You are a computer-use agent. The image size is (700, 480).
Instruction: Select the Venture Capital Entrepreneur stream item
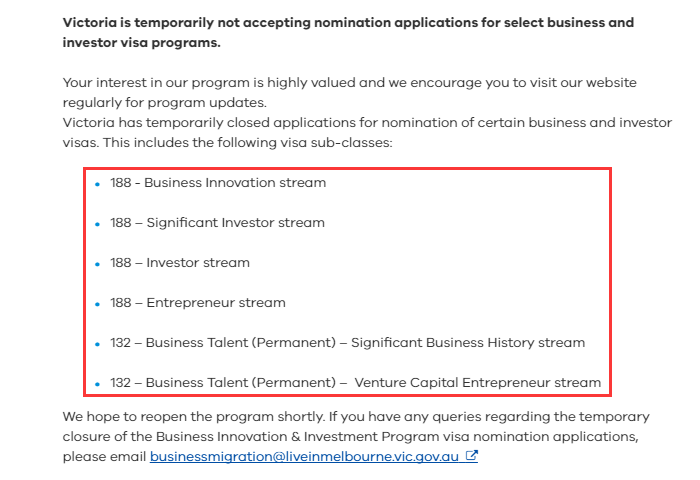355,383
